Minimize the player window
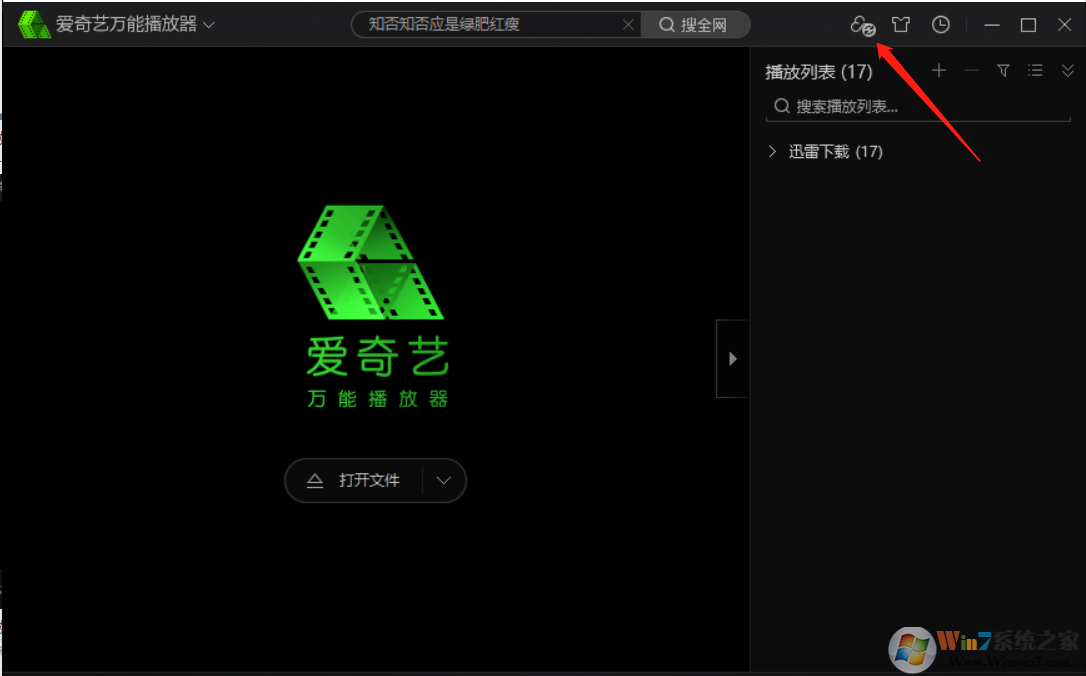This screenshot has height=676, width=1086. 991,25
